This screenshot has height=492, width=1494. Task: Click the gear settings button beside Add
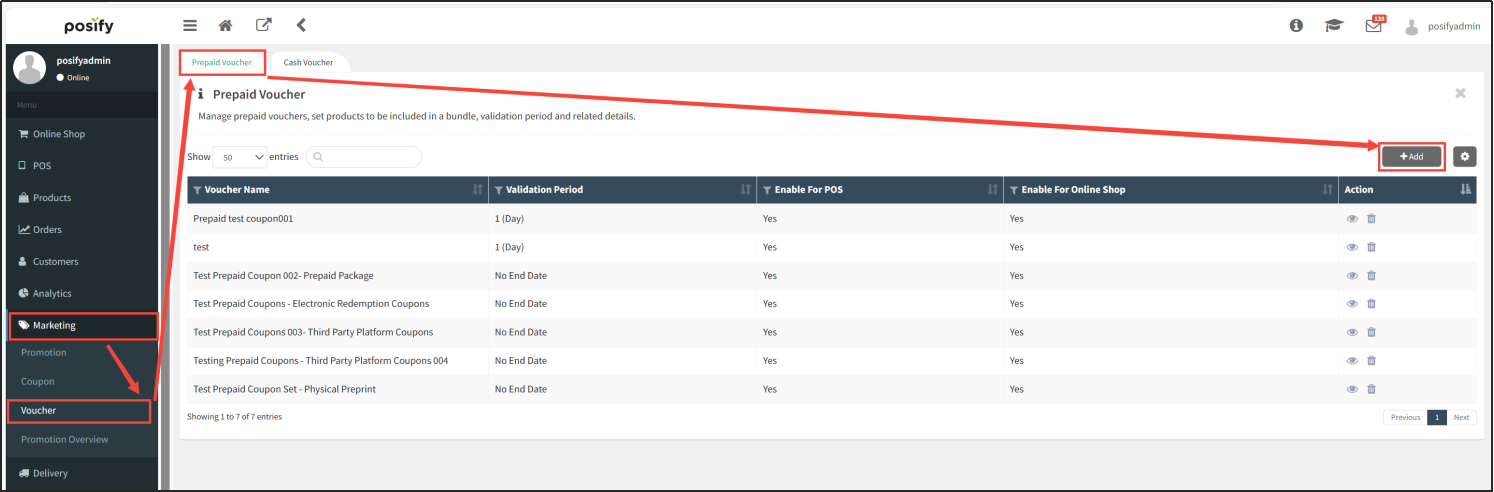click(1464, 156)
